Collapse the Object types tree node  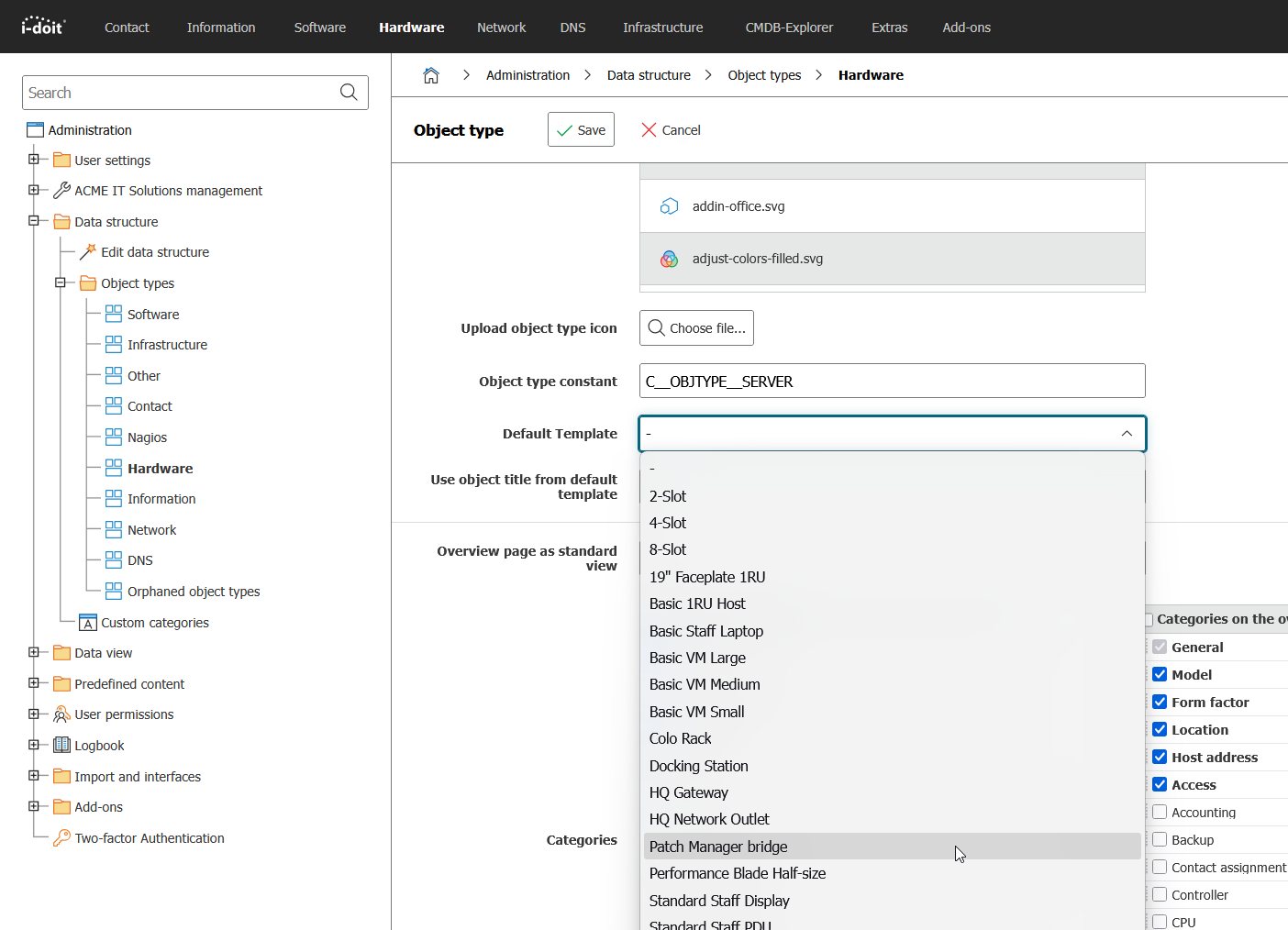point(61,282)
